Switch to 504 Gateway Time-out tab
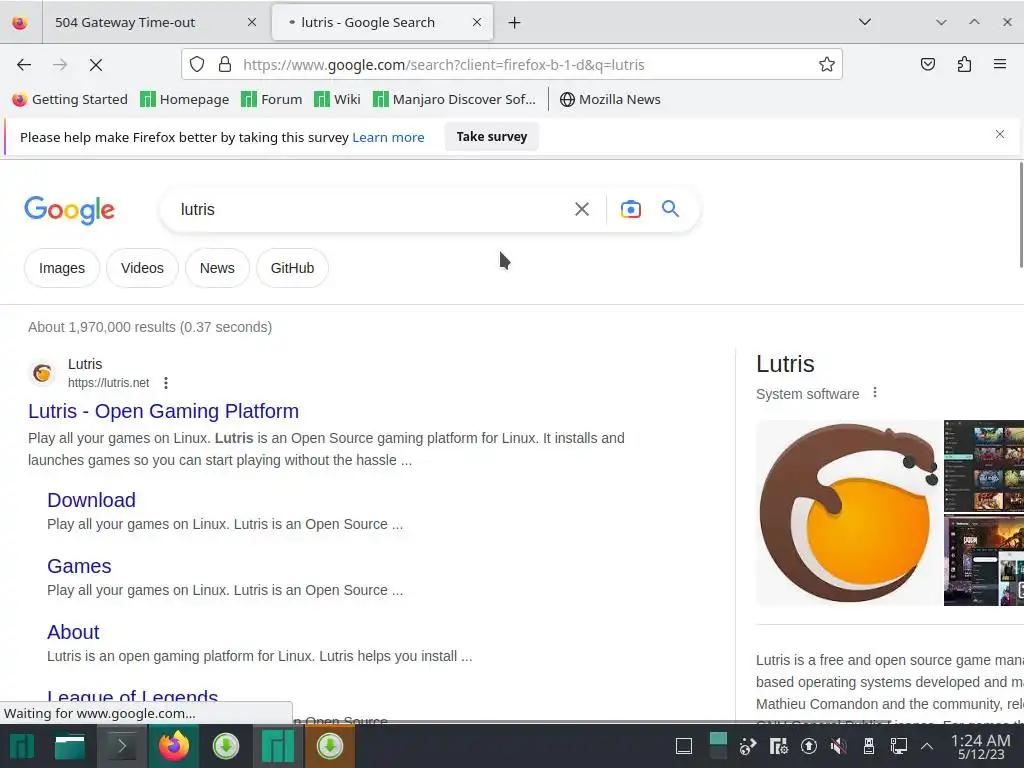Viewport: 1024px width, 768px height. [x=125, y=22]
